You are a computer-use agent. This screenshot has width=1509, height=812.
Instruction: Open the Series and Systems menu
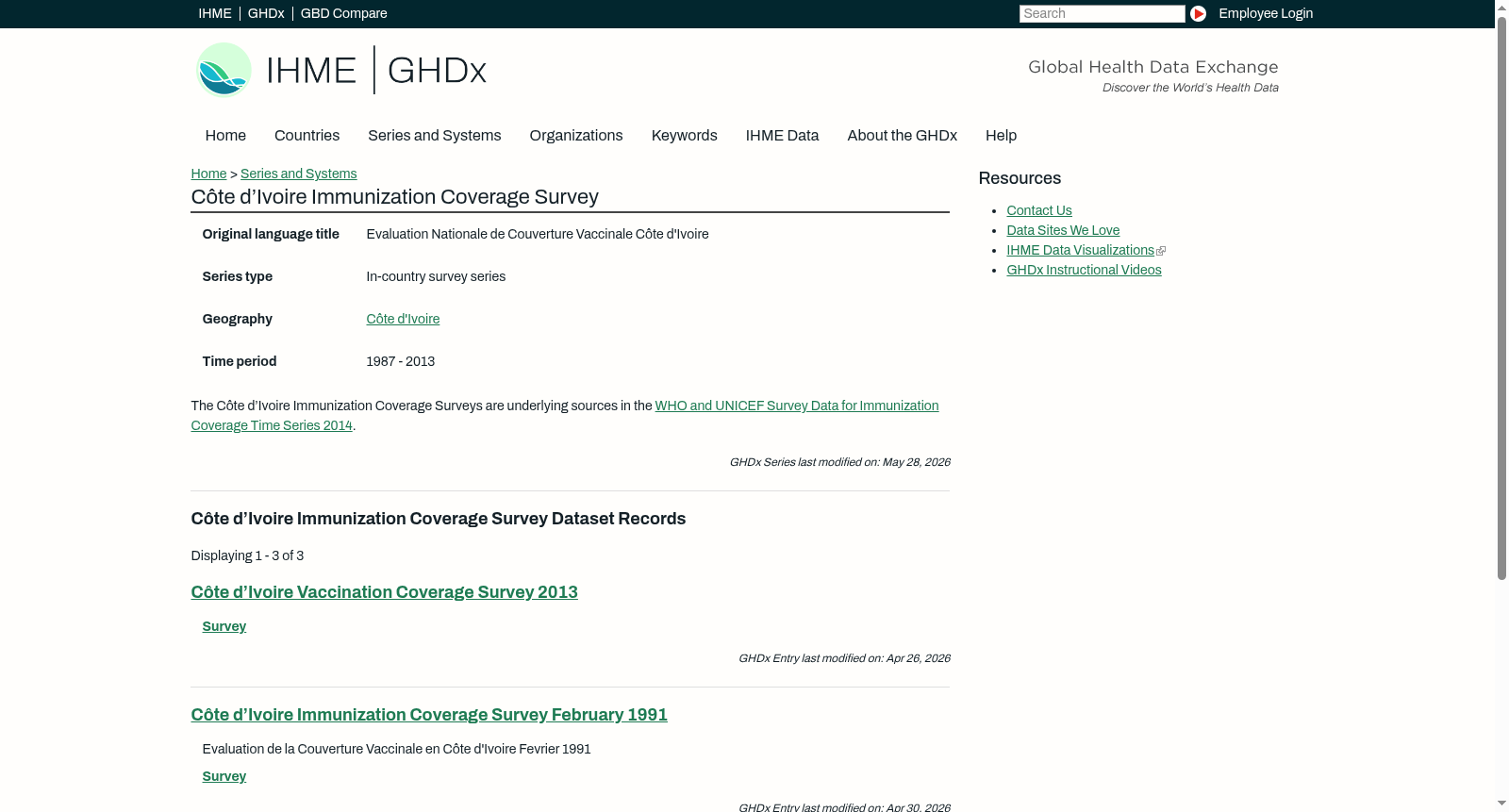[x=434, y=136]
